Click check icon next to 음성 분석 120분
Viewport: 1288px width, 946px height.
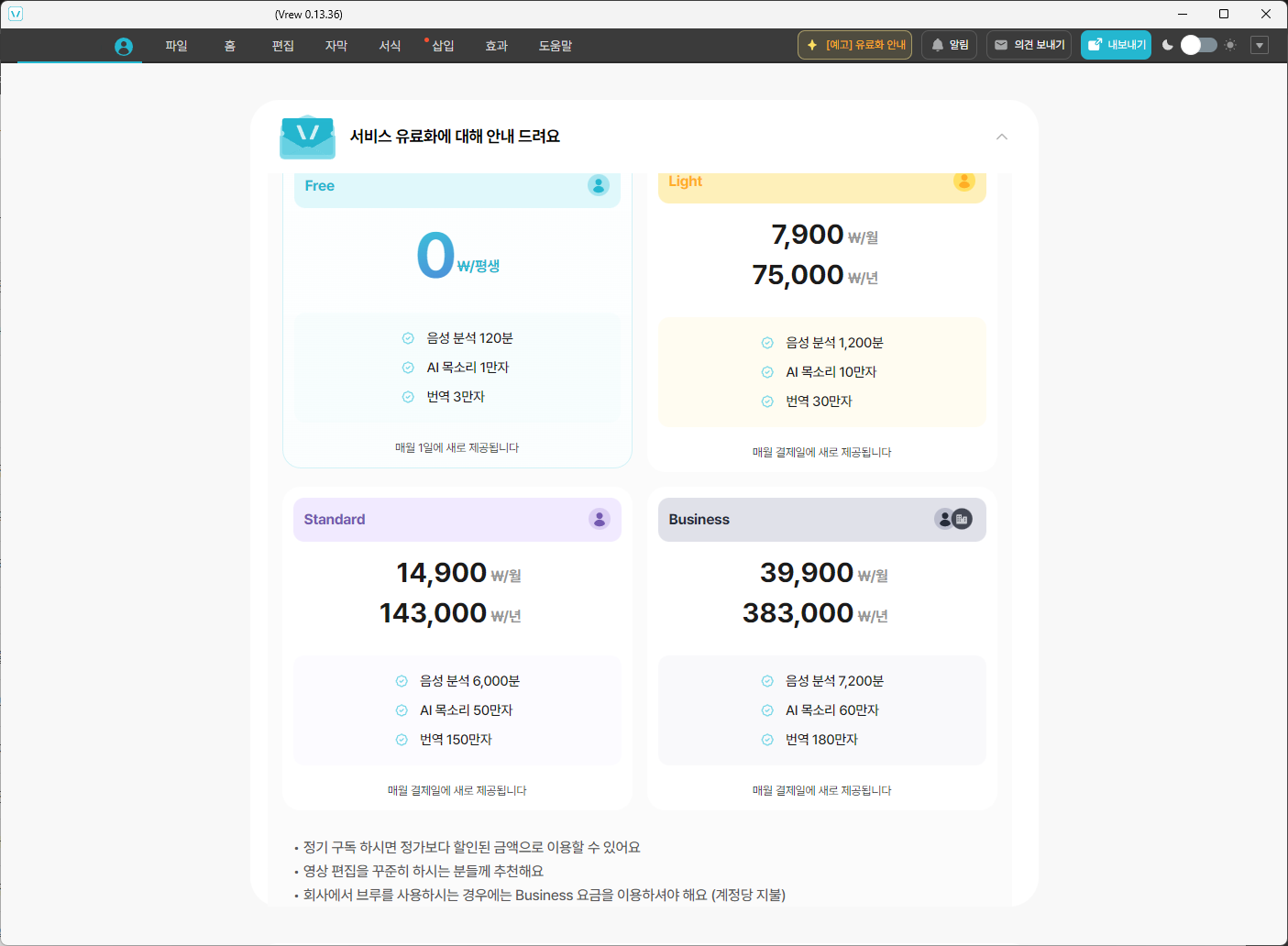pos(408,338)
